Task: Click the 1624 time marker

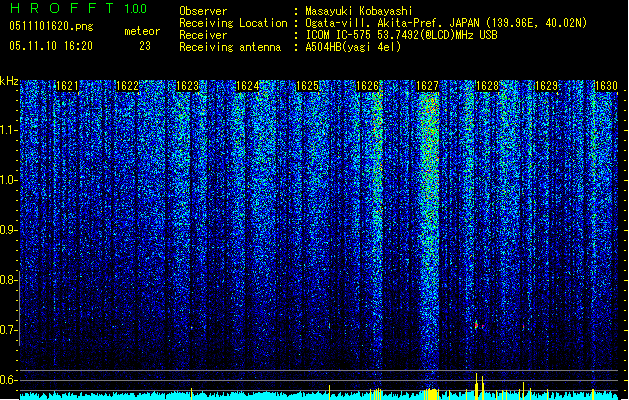Action: (x=248, y=86)
